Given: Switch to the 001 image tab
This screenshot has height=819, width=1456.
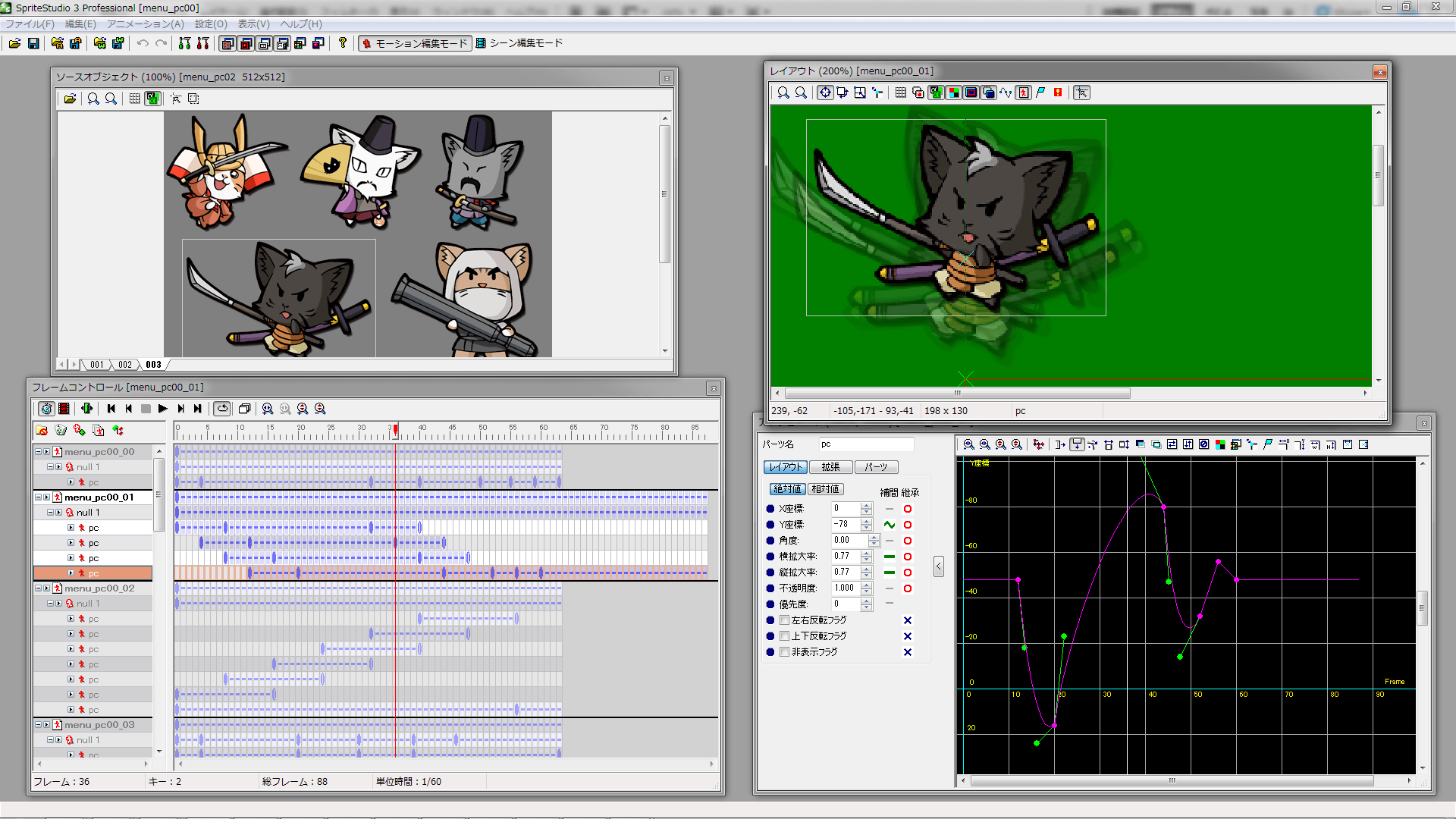Looking at the screenshot, I should pos(97,365).
